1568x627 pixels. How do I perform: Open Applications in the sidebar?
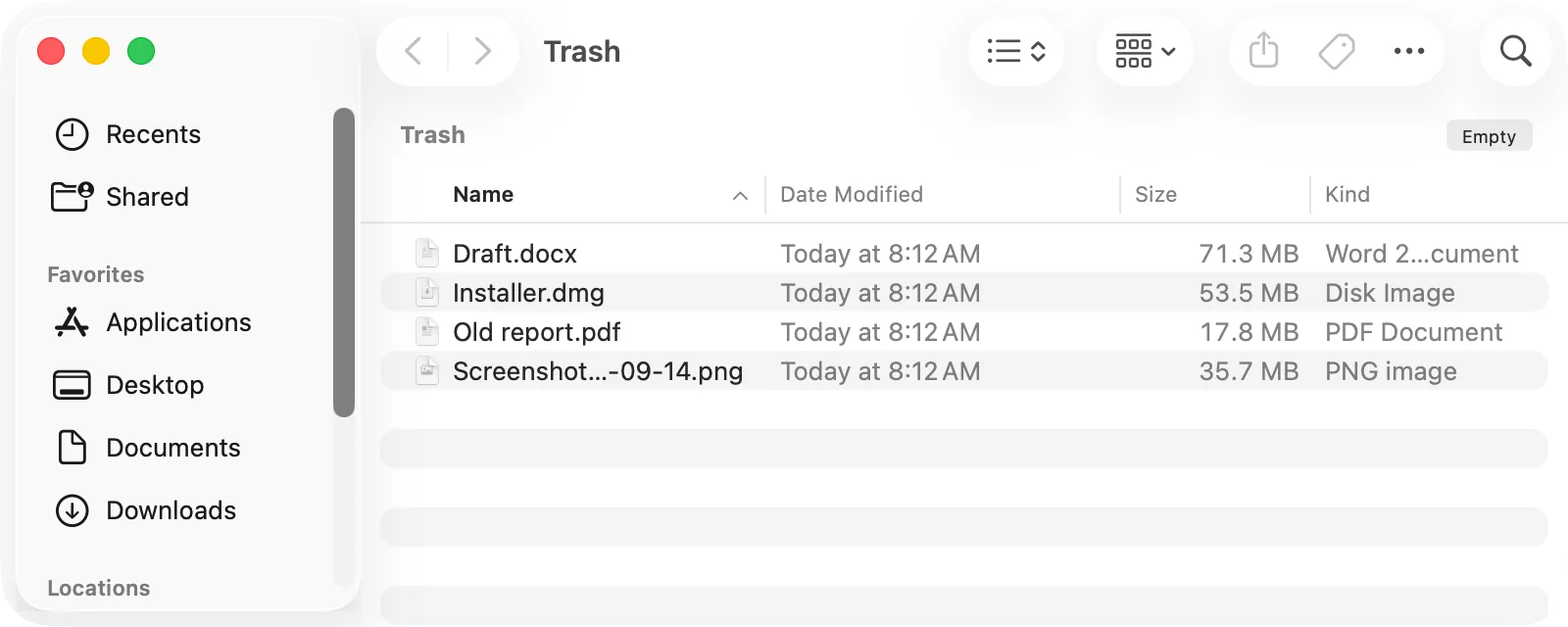[x=178, y=322]
